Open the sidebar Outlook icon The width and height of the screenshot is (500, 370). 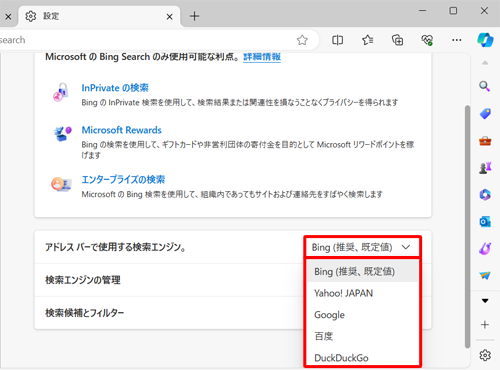point(485,221)
